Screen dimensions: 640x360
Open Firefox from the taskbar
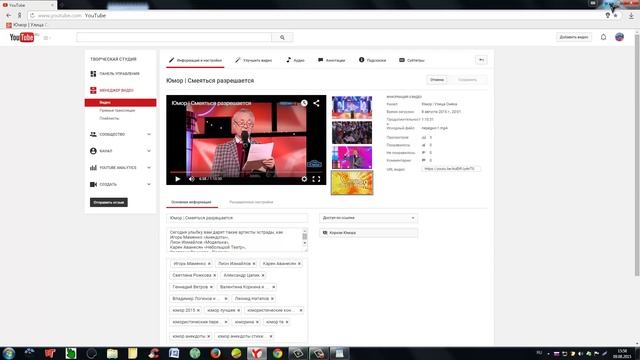click(216, 353)
